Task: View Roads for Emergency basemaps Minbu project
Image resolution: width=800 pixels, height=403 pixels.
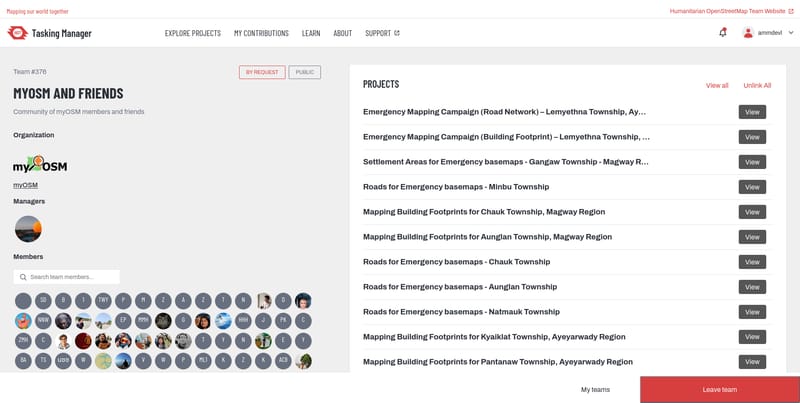Action: [752, 187]
